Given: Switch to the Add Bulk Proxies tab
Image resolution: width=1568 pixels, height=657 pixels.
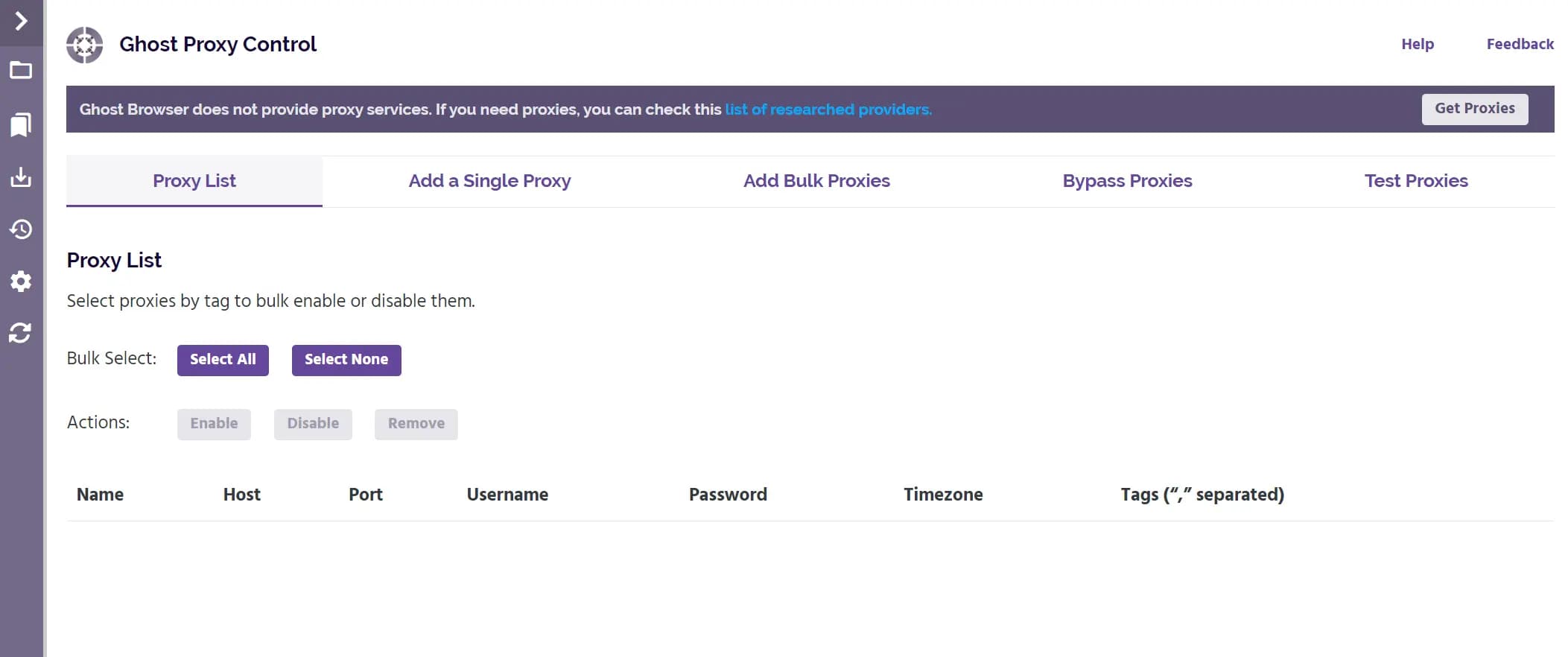Looking at the screenshot, I should click(816, 181).
